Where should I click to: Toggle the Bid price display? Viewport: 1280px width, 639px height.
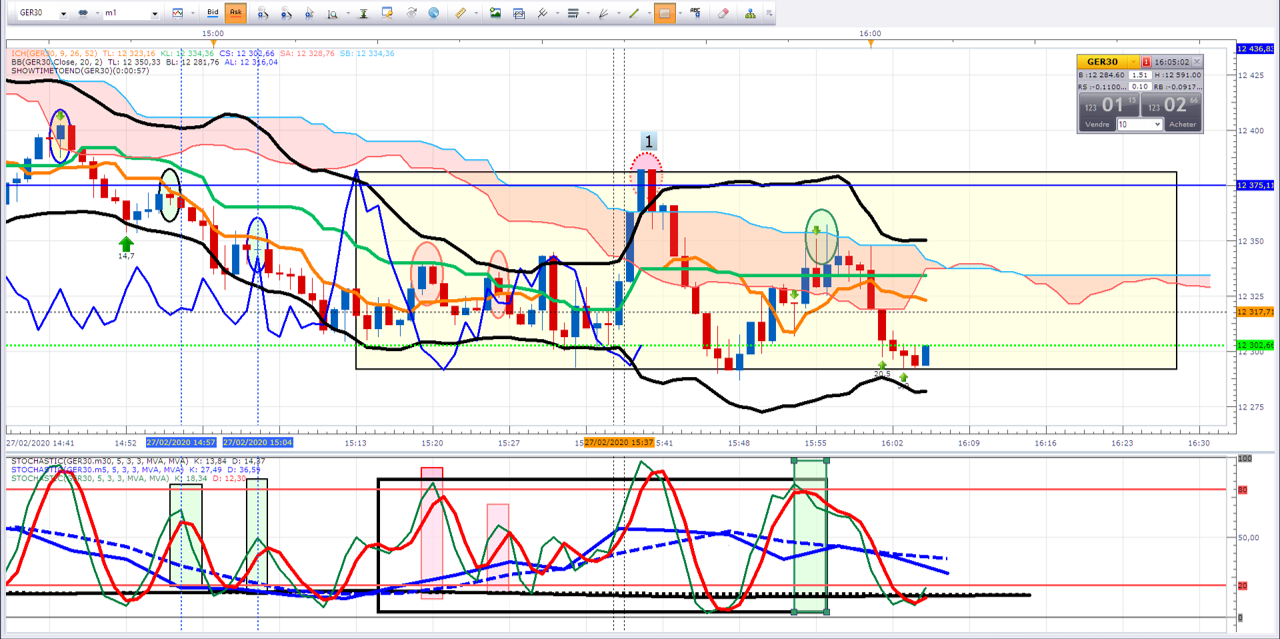point(212,13)
